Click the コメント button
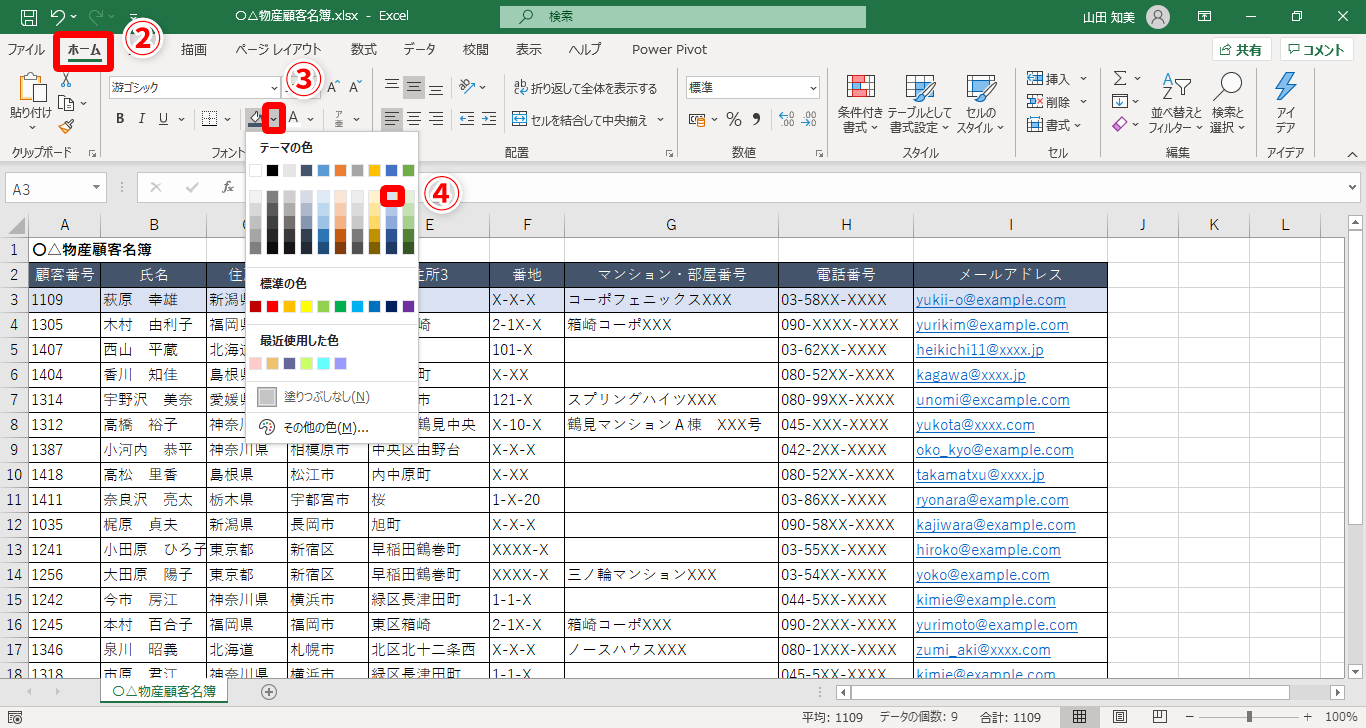 pyautogui.click(x=1317, y=50)
